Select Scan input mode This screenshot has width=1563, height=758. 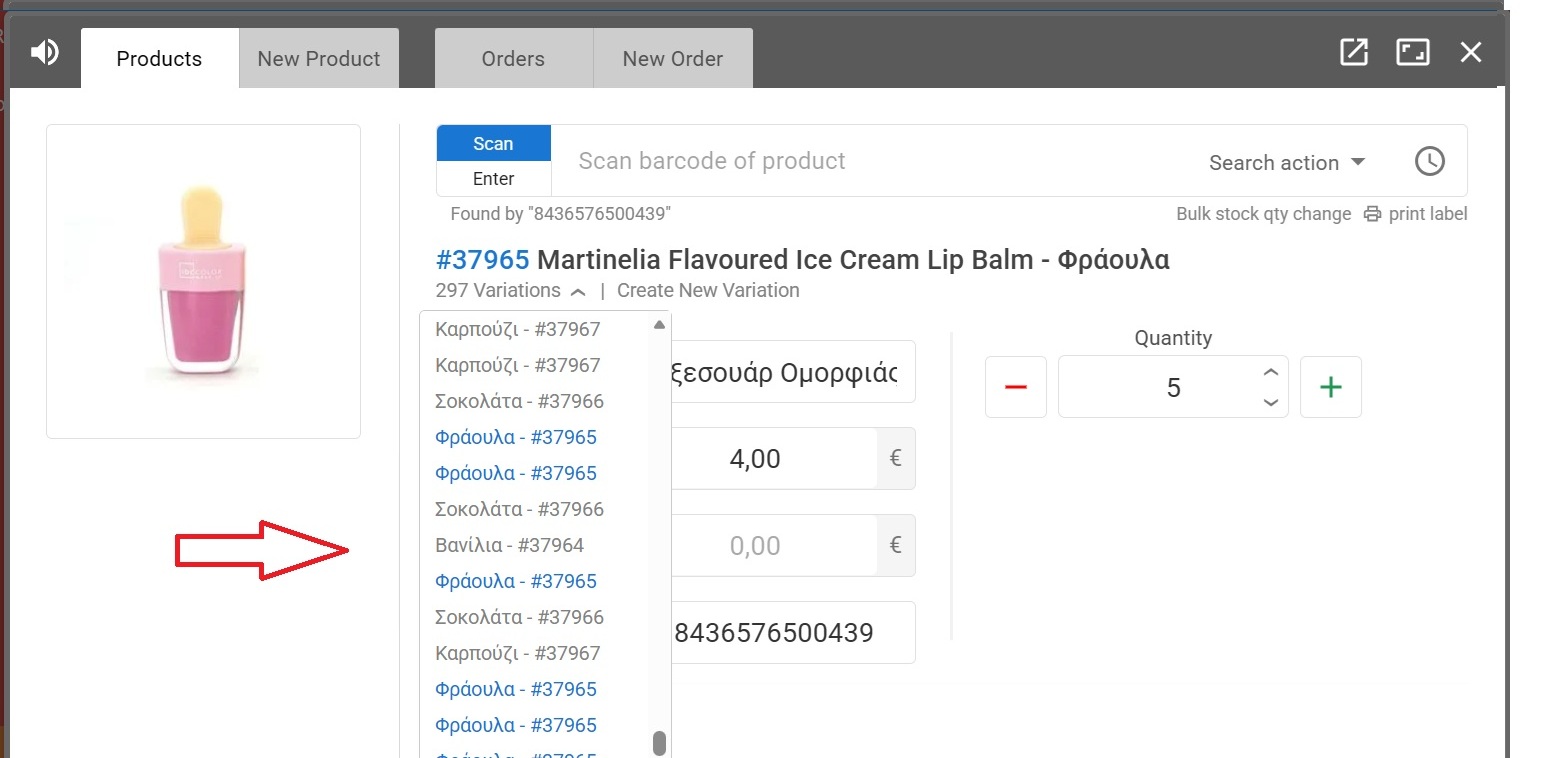493,144
